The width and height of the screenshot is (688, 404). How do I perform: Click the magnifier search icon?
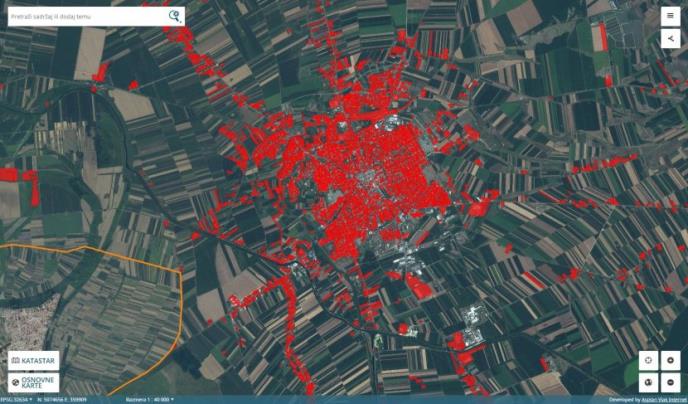coord(175,16)
